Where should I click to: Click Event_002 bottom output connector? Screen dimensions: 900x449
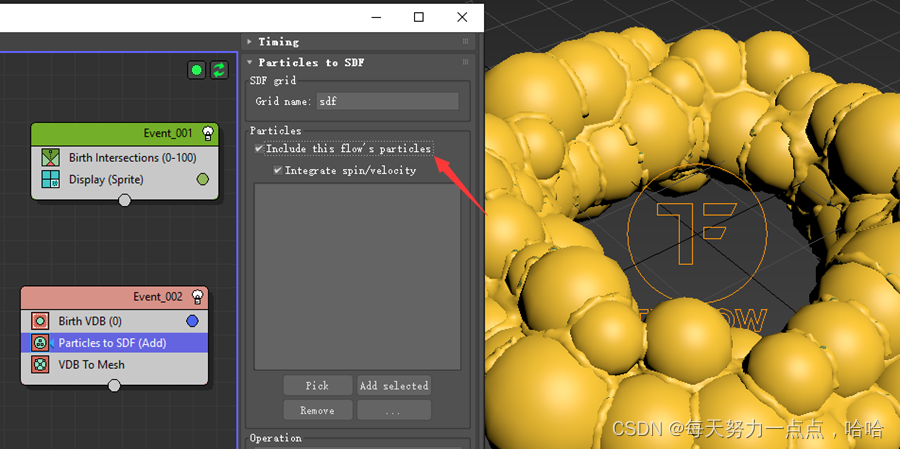pos(114,385)
